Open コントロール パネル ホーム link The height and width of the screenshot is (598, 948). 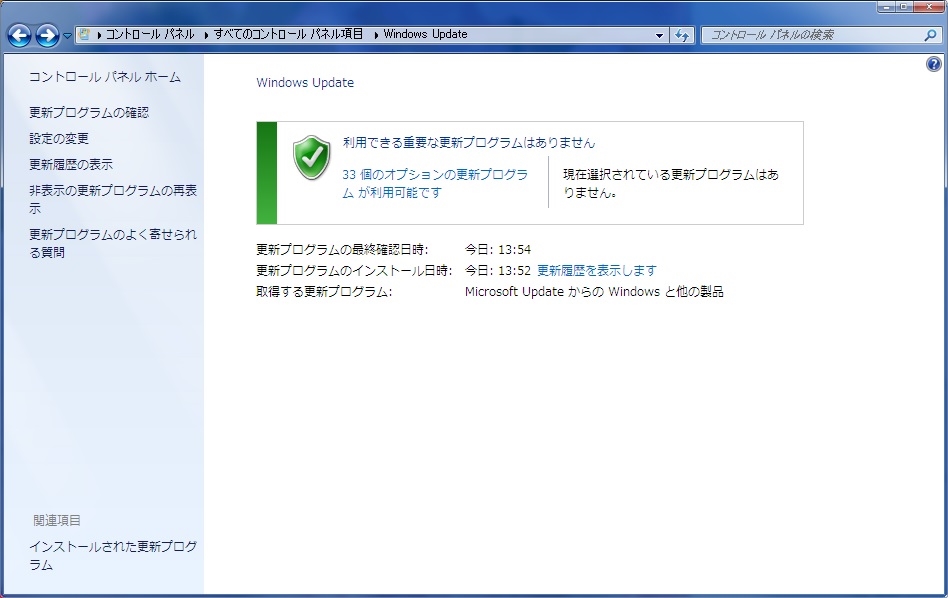click(x=105, y=77)
